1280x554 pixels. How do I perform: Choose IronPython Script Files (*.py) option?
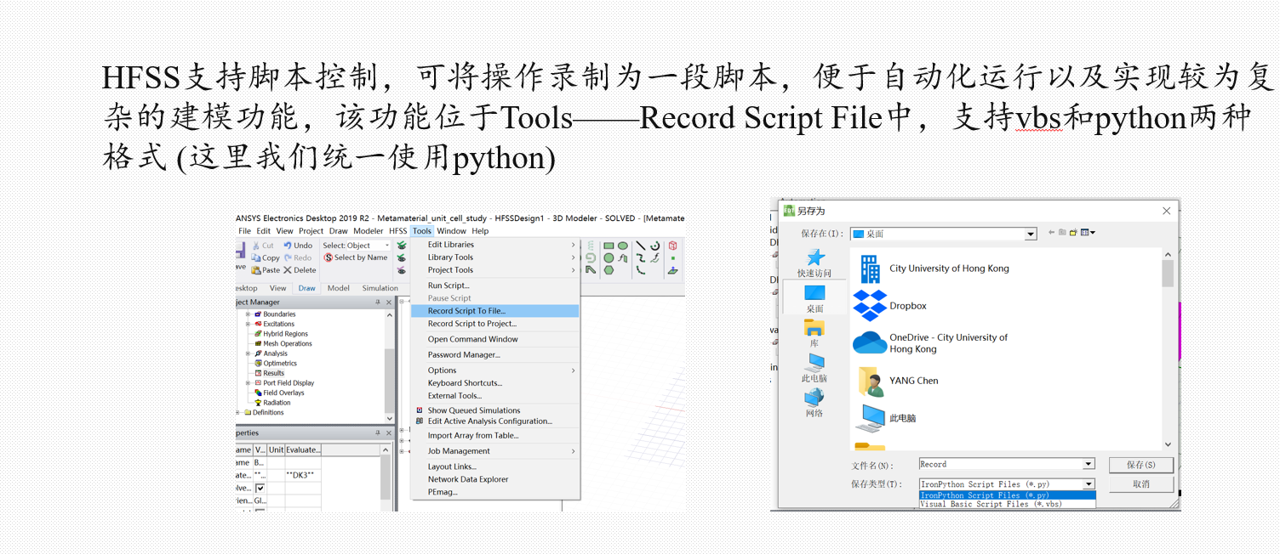(1006, 495)
